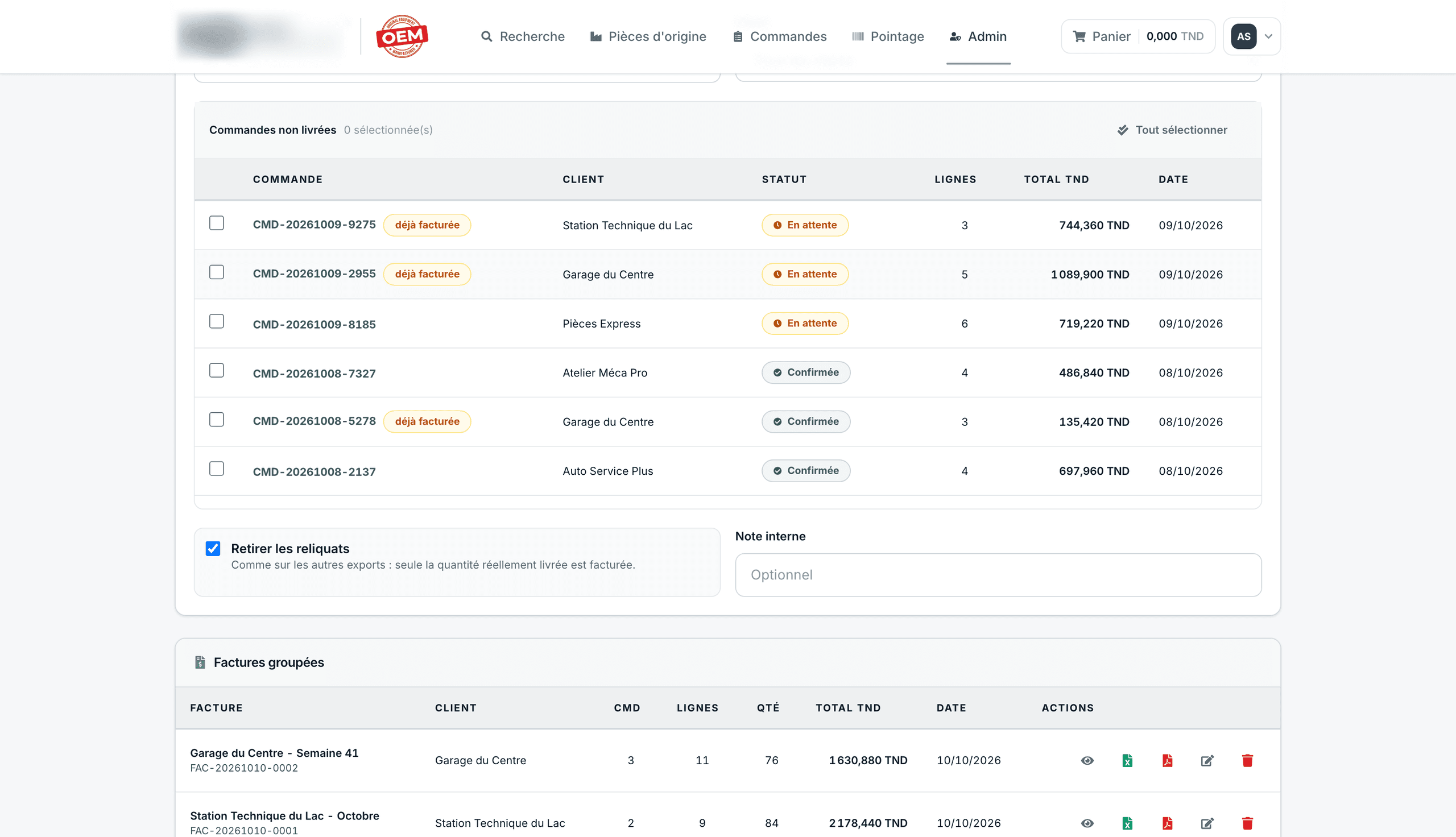Click Tout sélectionner
The height and width of the screenshot is (837, 1456).
tap(1172, 130)
